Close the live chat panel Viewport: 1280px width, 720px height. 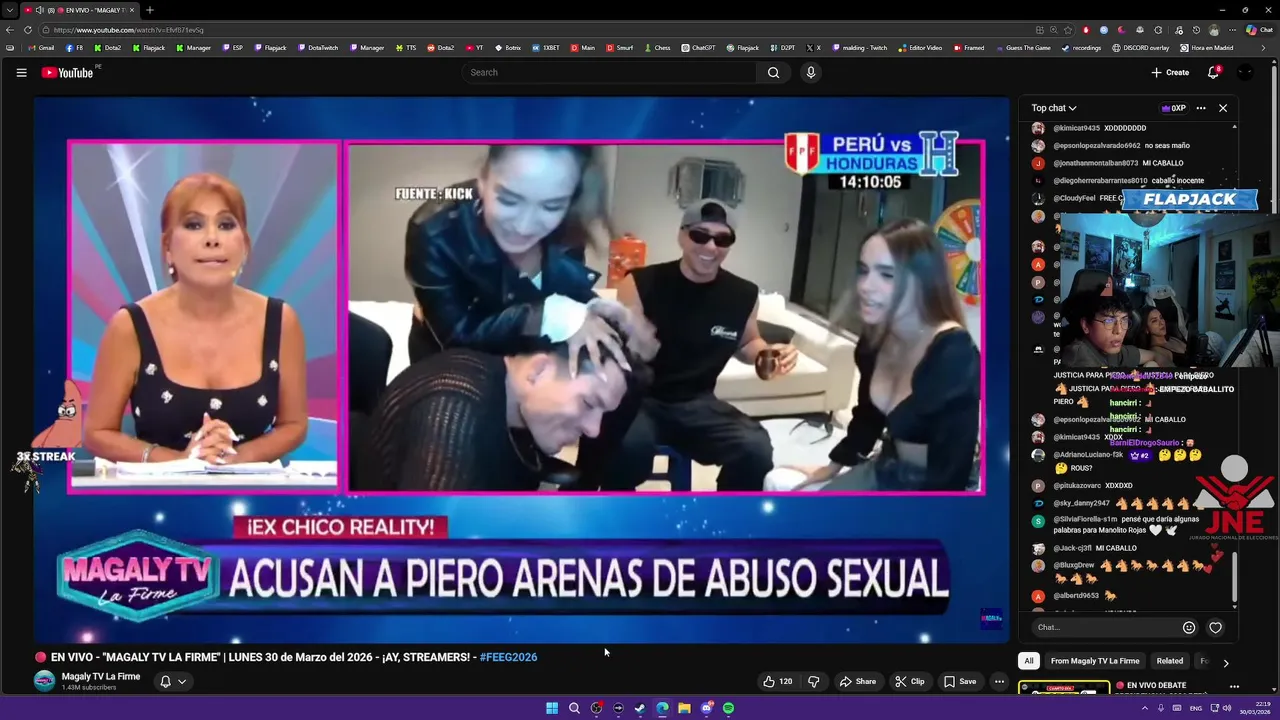1222,108
